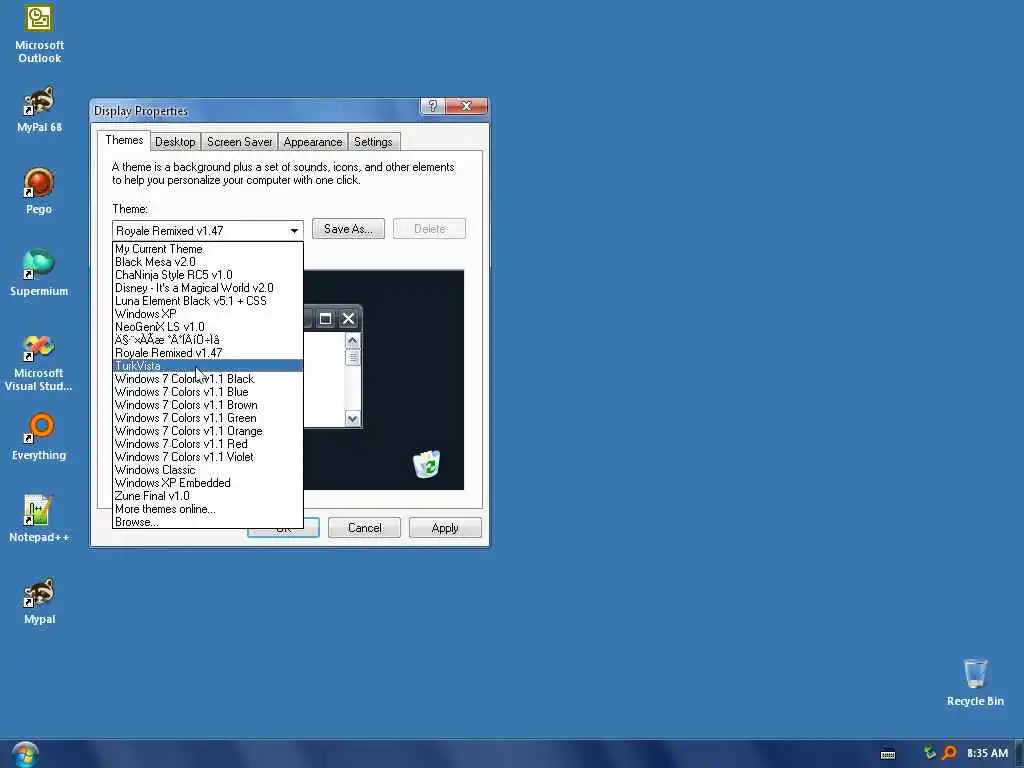The image size is (1024, 768).
Task: Choose My Current Theme from list
Action: [208, 249]
